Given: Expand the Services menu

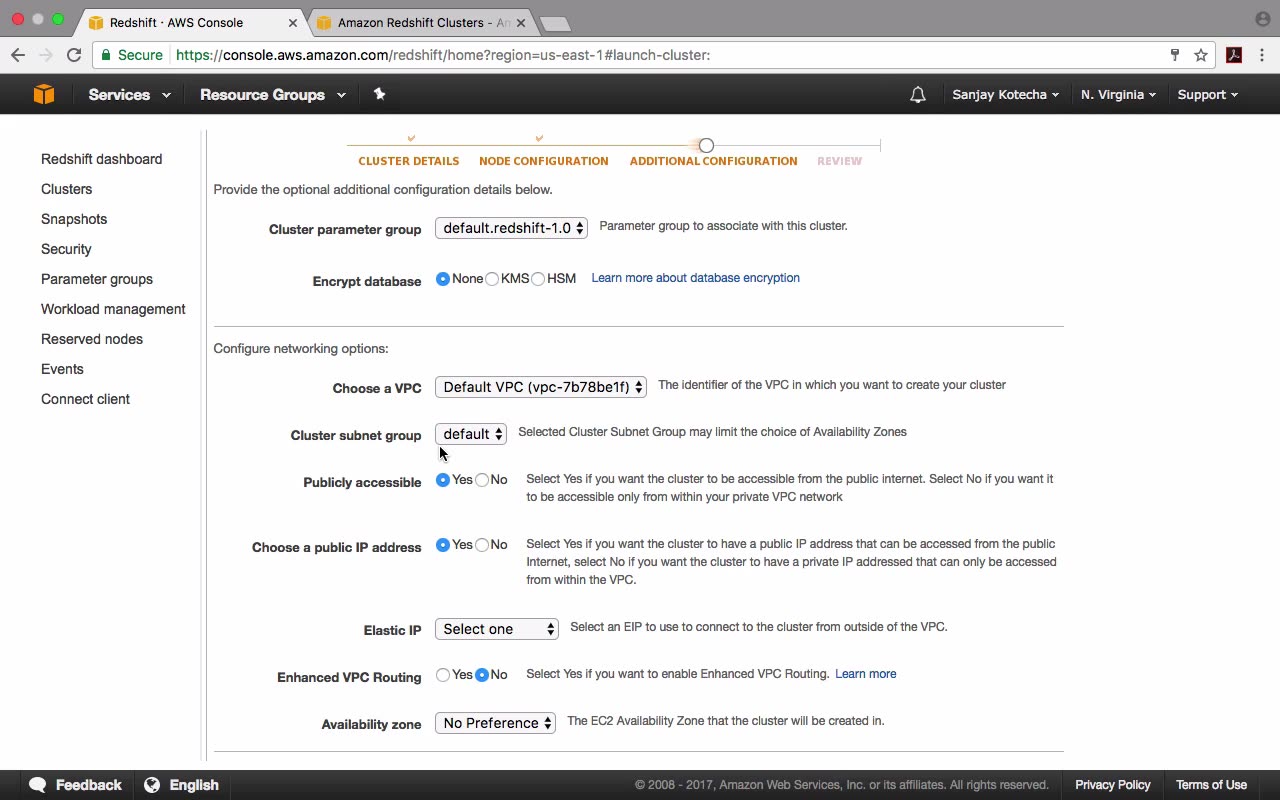Looking at the screenshot, I should 129,95.
